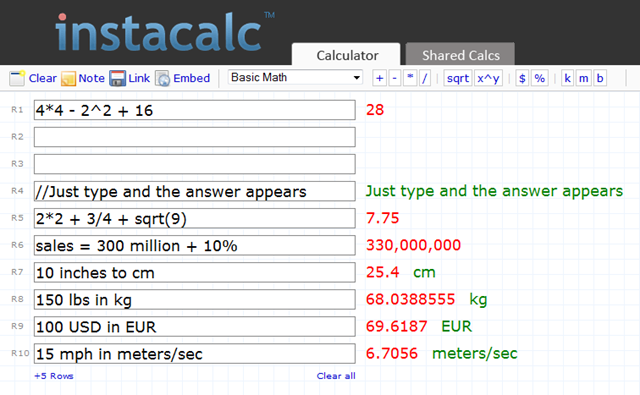Click the Clear notepad icon
640x395 pixels.
[17, 78]
